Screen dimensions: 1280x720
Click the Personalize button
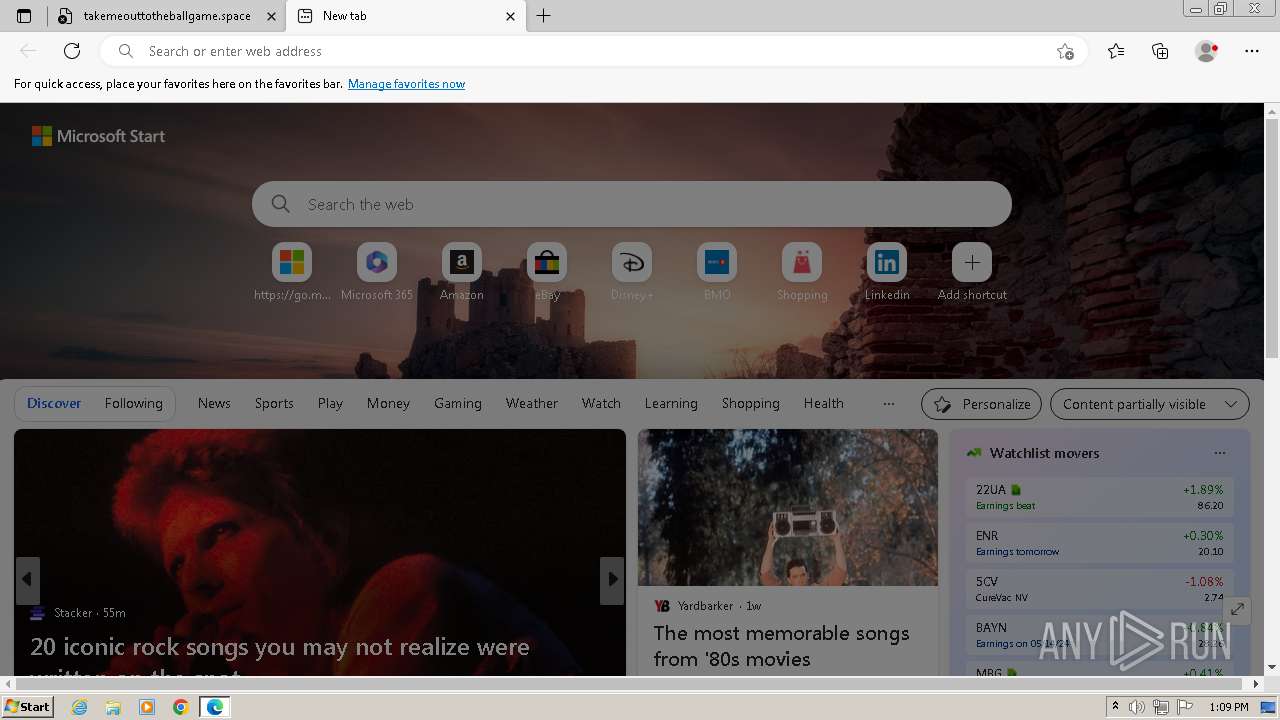pyautogui.click(x=981, y=404)
